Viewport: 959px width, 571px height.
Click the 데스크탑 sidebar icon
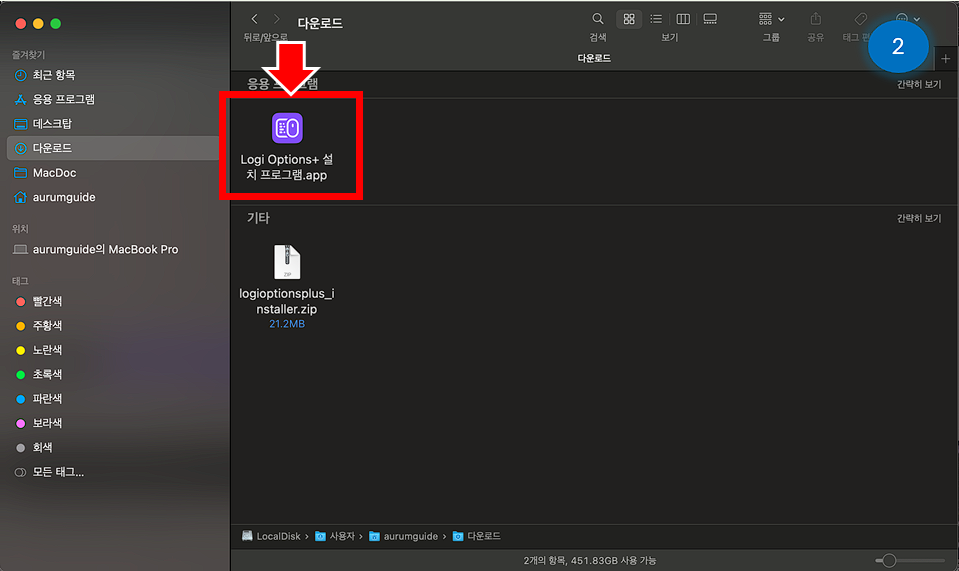click(20, 124)
